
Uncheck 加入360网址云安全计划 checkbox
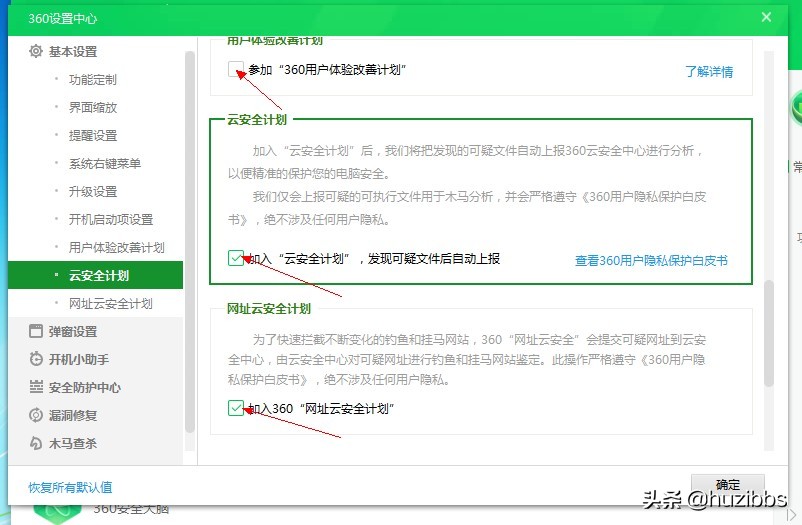coord(236,408)
